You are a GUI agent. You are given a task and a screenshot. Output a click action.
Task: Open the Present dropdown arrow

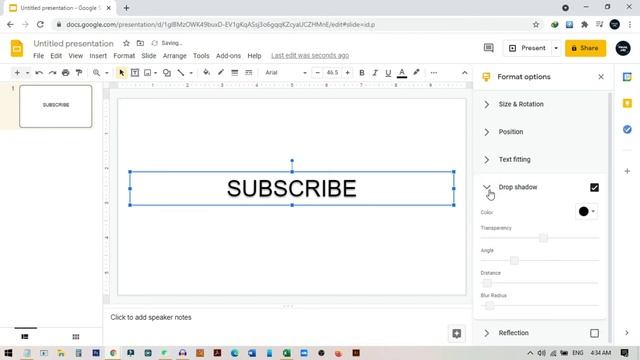click(x=556, y=48)
